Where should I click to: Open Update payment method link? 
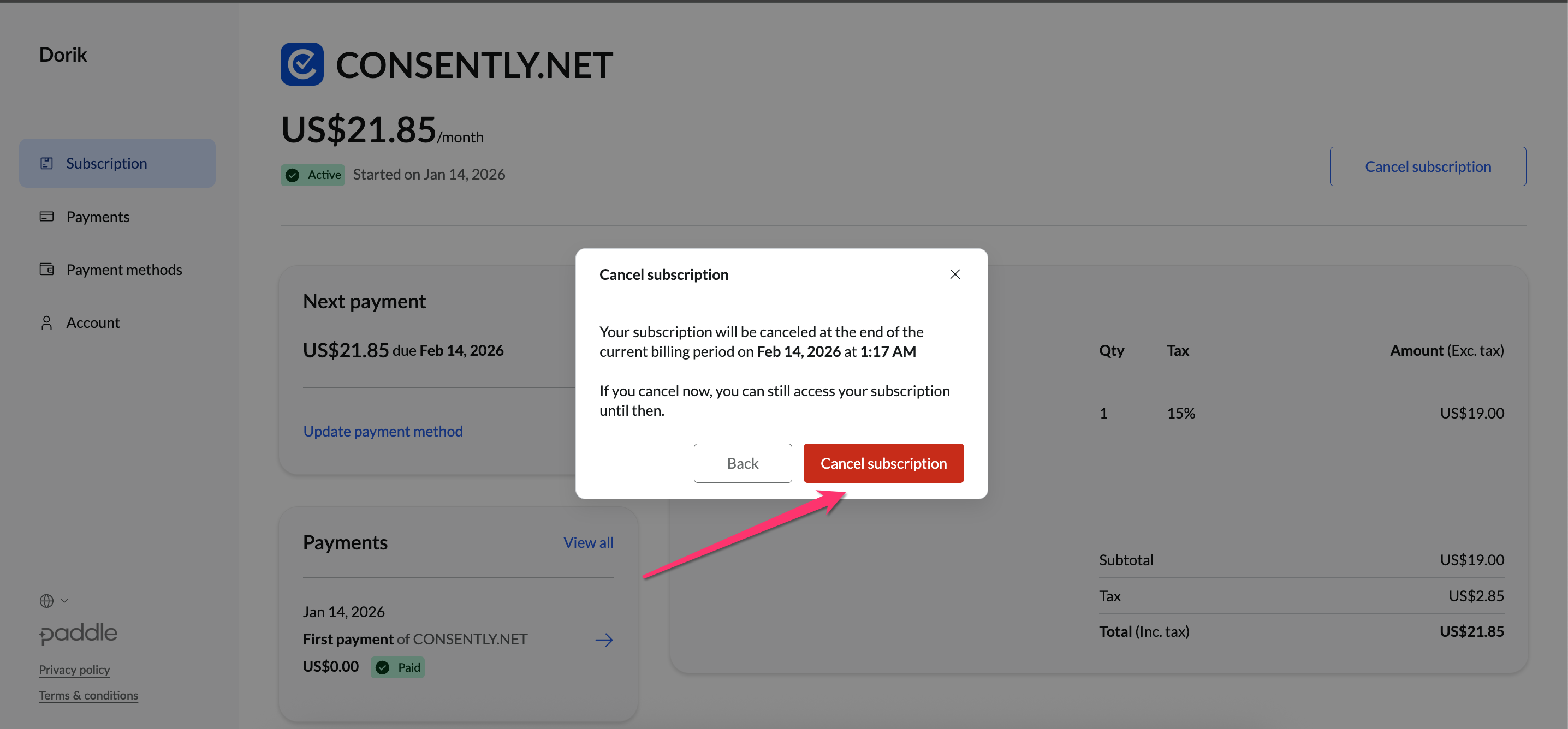tap(382, 431)
